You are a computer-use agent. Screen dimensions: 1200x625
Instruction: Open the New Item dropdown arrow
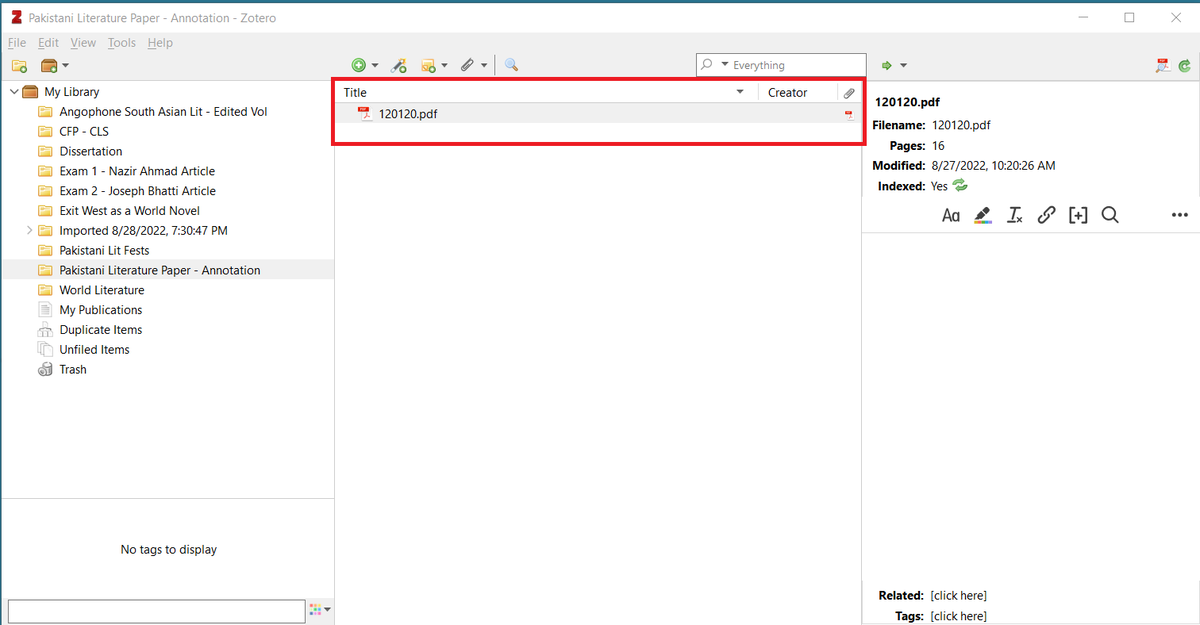click(375, 65)
